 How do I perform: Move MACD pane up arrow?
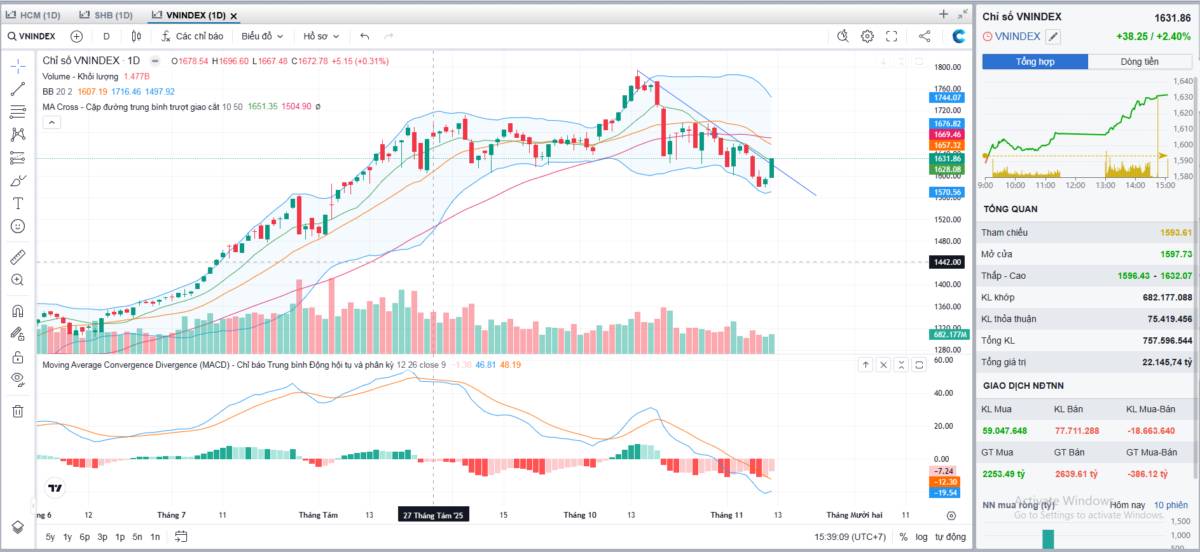pos(866,365)
